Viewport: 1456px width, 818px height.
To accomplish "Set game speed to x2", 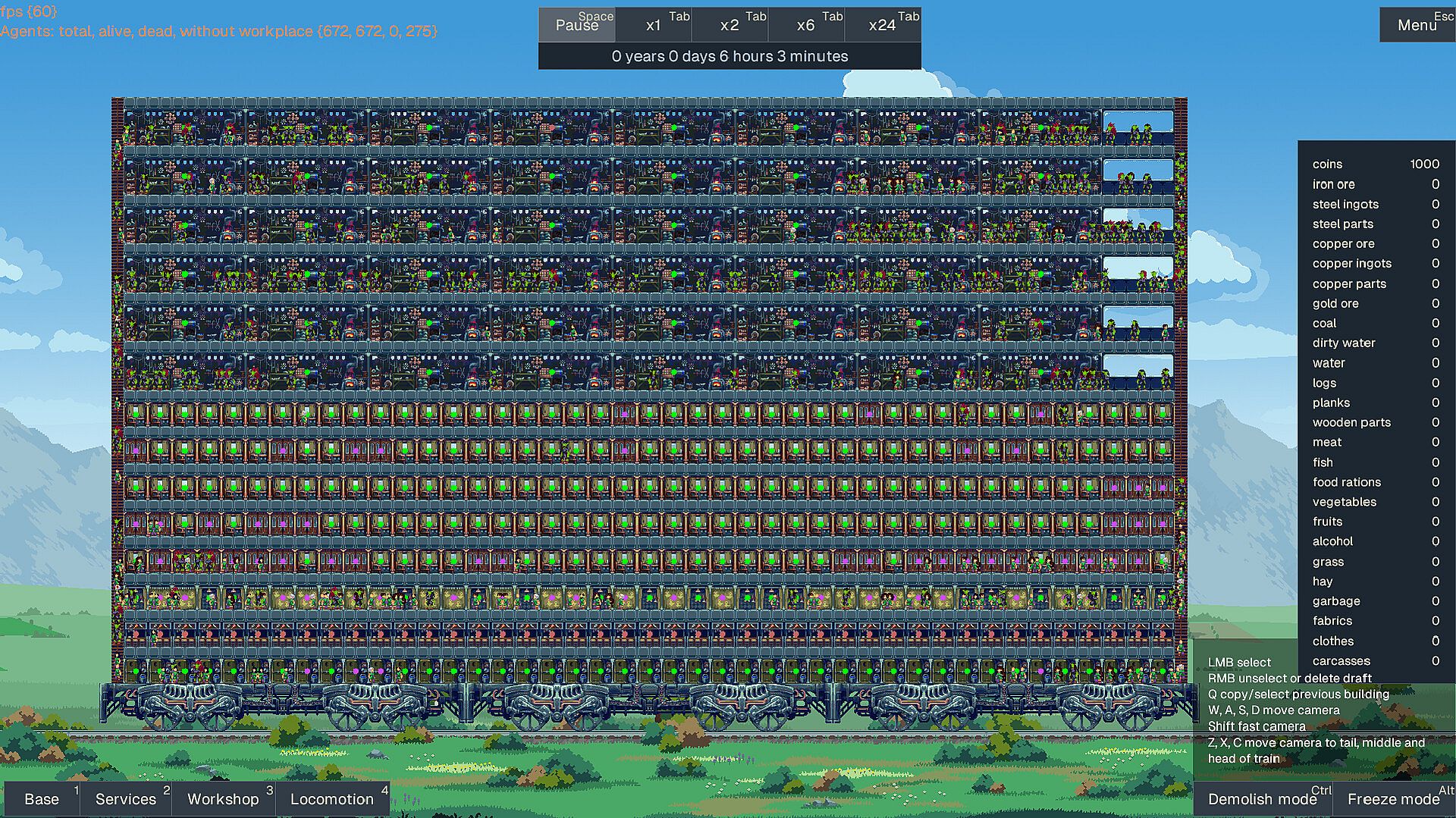I will (x=730, y=25).
